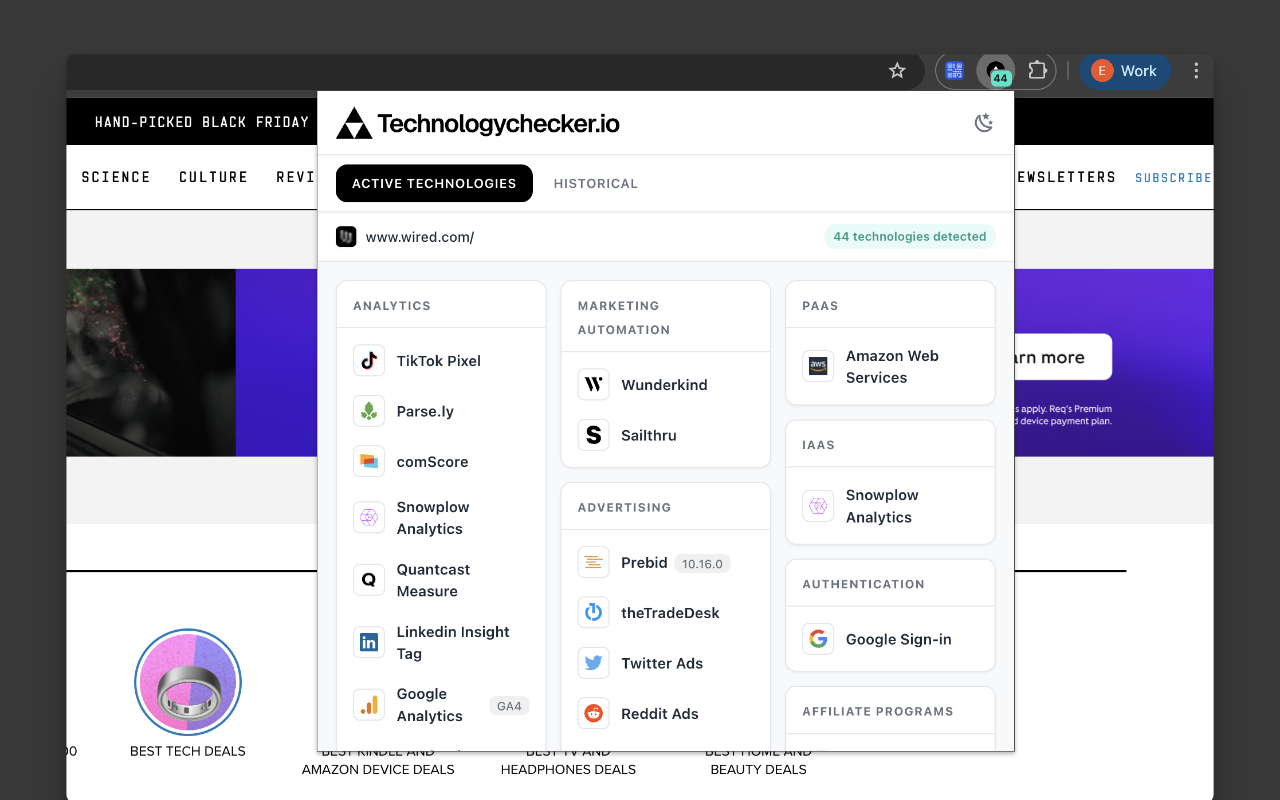Click the Linkedin Insight Tag label
Screen dimensions: 1280x800
pyautogui.click(x=453, y=643)
